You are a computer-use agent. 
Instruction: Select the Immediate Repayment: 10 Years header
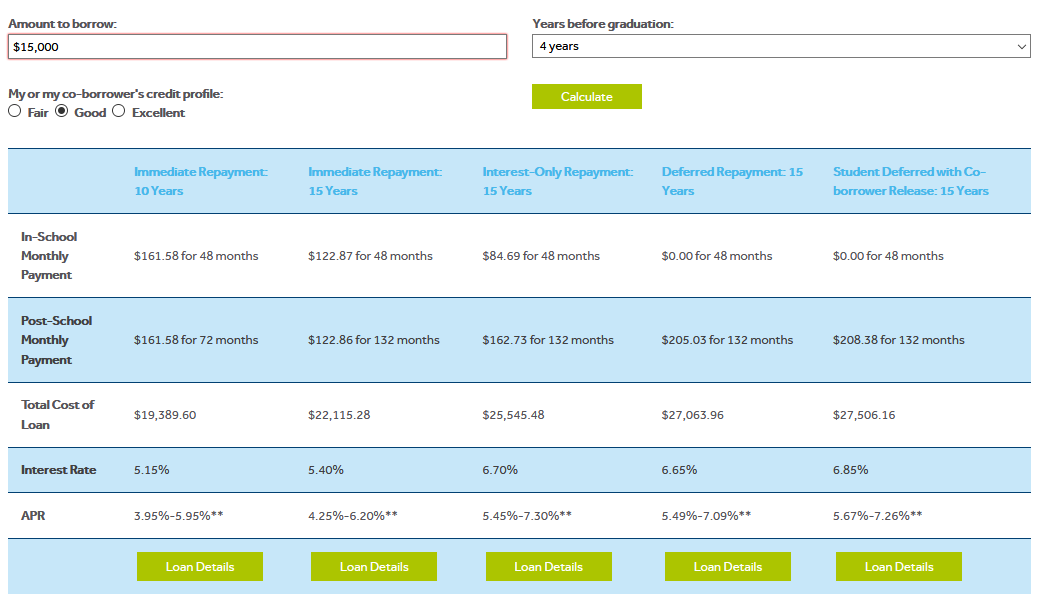pyautogui.click(x=200, y=181)
